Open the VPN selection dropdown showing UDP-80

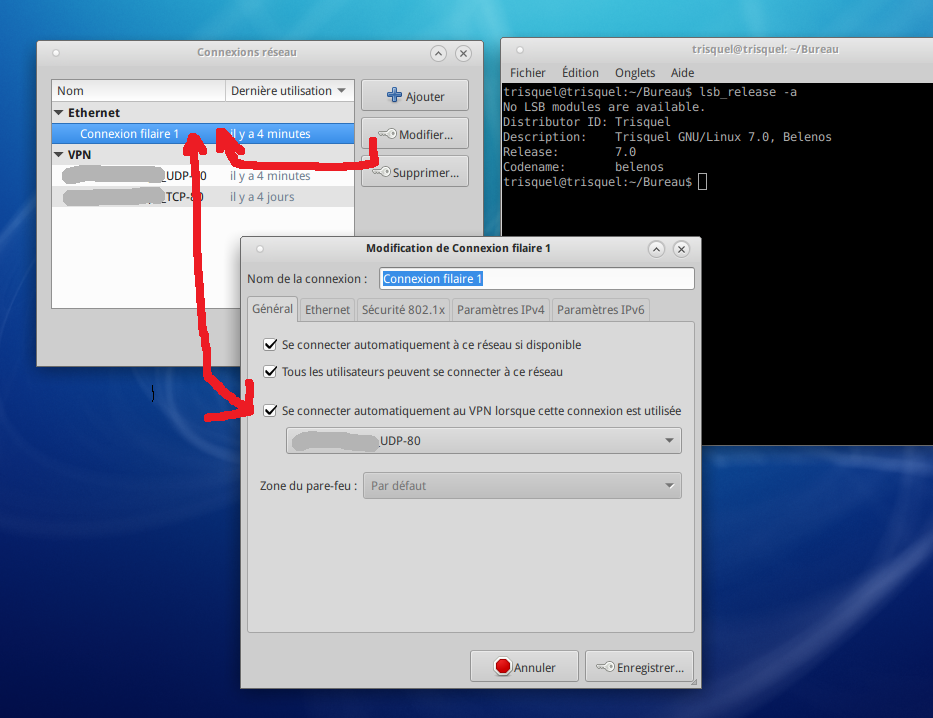pyautogui.click(x=484, y=441)
